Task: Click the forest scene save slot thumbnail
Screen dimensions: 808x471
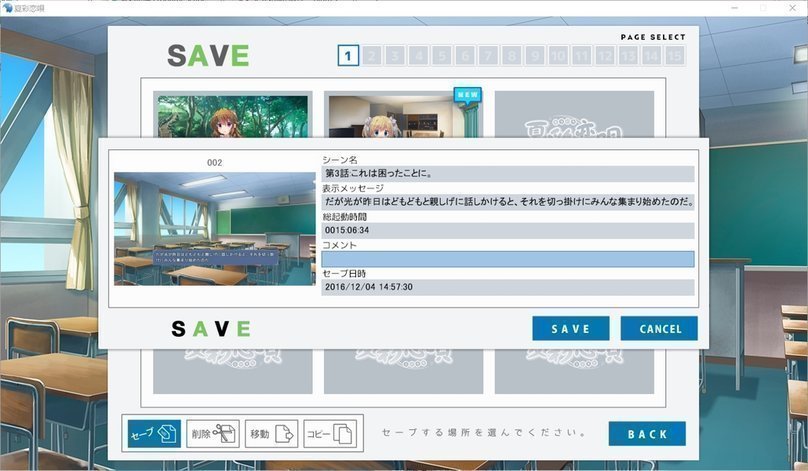Action: point(232,114)
